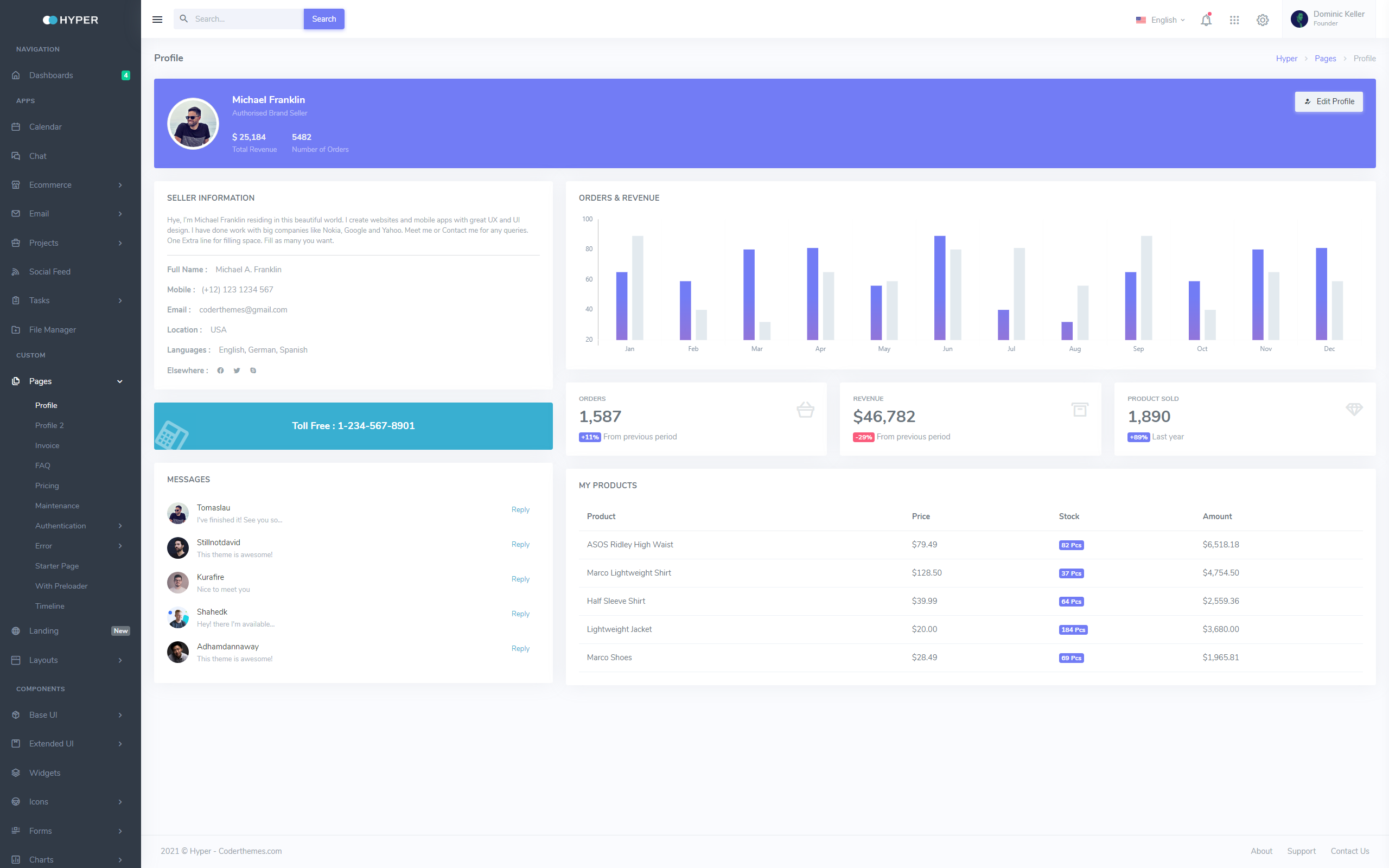
Task: Toggle the sidebar with hamburger icon
Action: (x=157, y=20)
